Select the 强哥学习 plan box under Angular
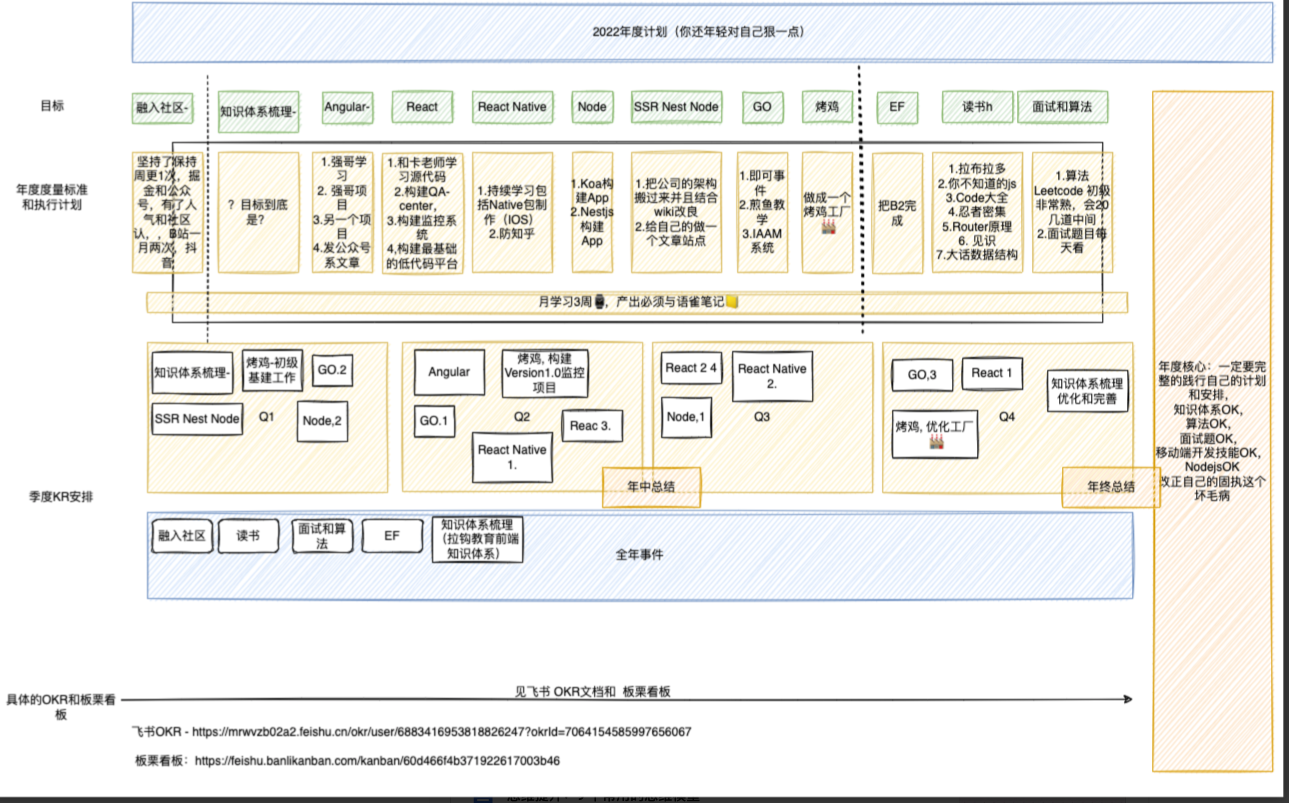 (x=342, y=212)
